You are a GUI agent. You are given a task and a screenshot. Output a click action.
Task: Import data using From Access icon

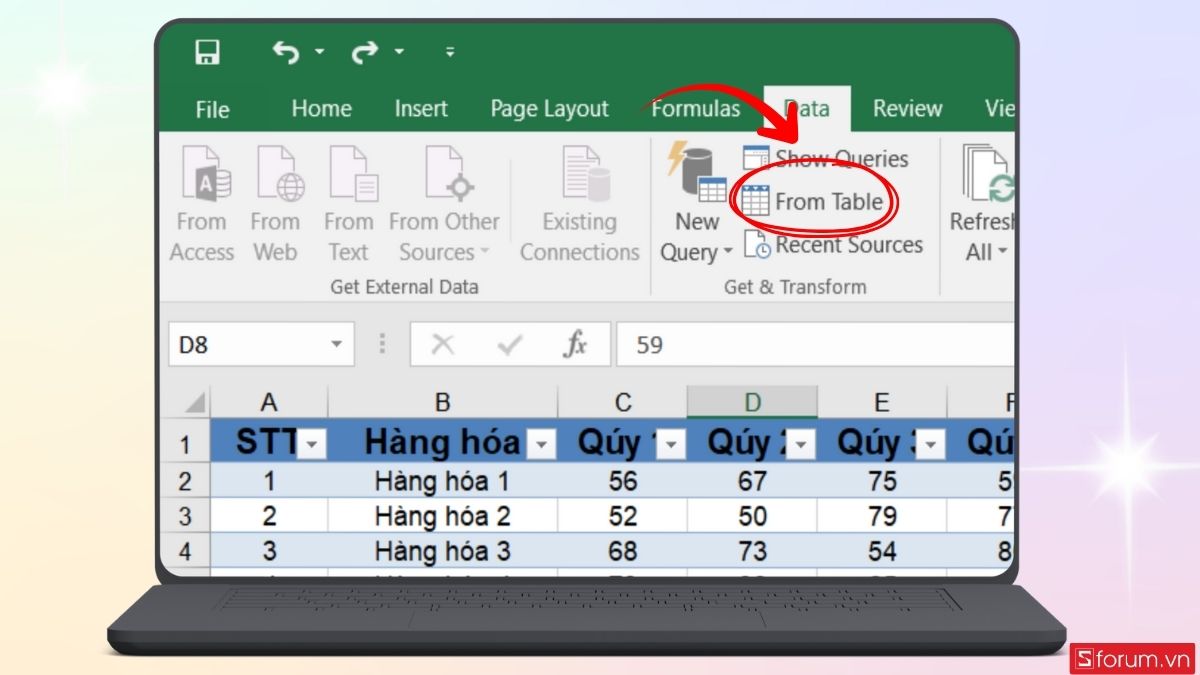201,205
